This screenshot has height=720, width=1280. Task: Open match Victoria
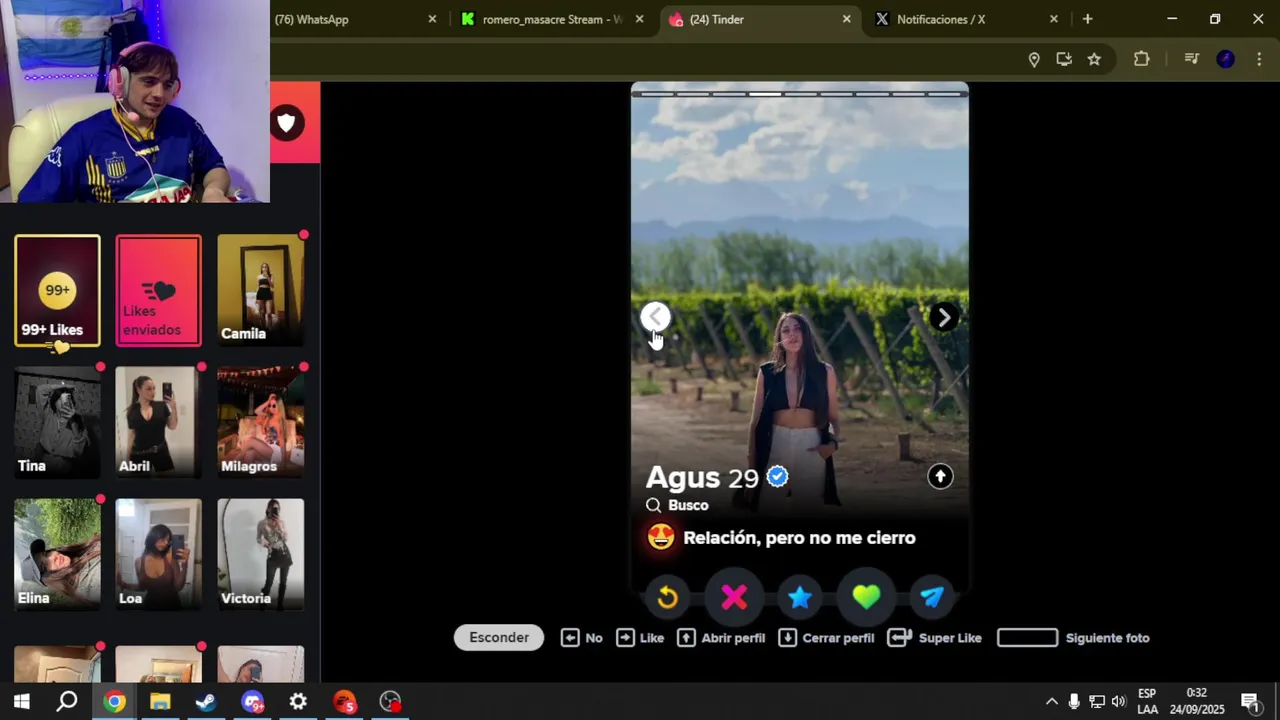click(x=260, y=555)
